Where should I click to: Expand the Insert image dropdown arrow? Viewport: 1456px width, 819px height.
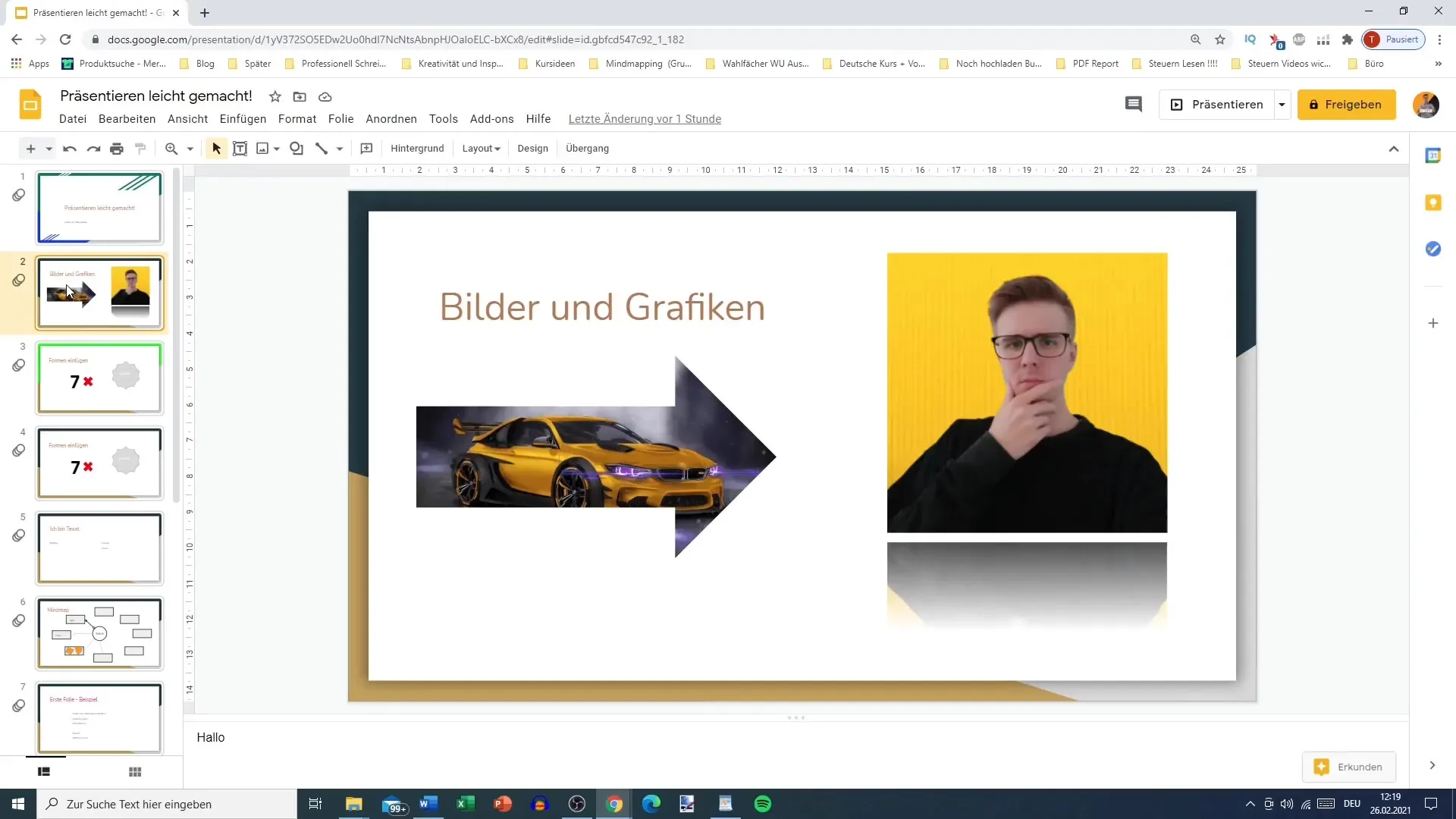pyautogui.click(x=277, y=149)
